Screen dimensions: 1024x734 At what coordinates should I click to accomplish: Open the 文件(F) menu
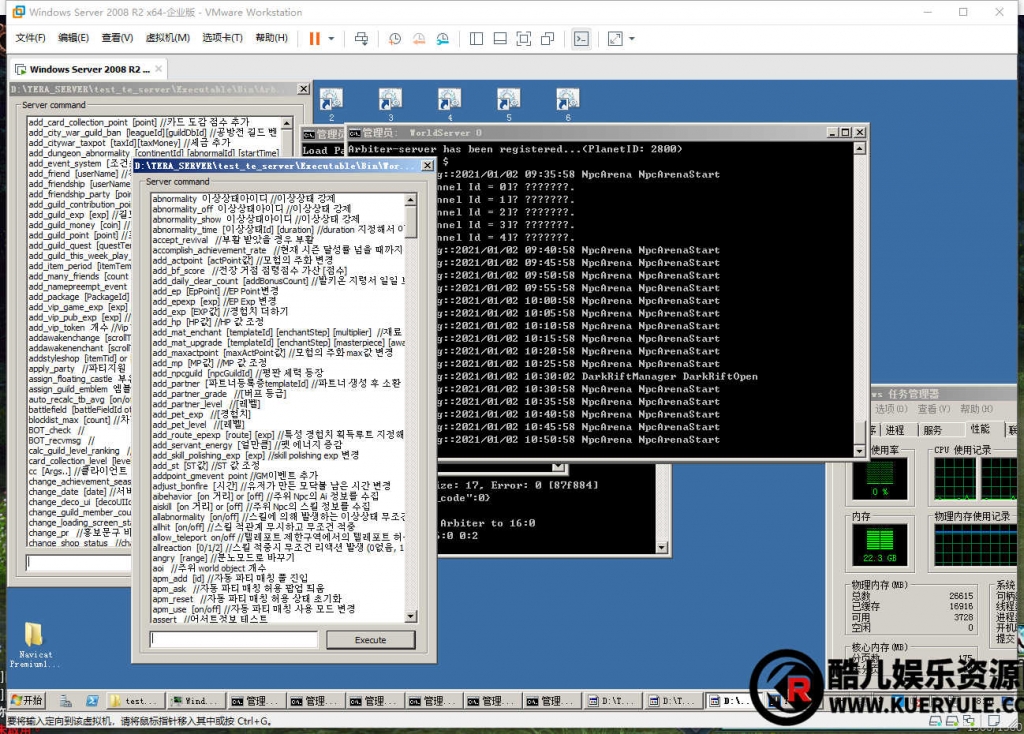(x=30, y=38)
